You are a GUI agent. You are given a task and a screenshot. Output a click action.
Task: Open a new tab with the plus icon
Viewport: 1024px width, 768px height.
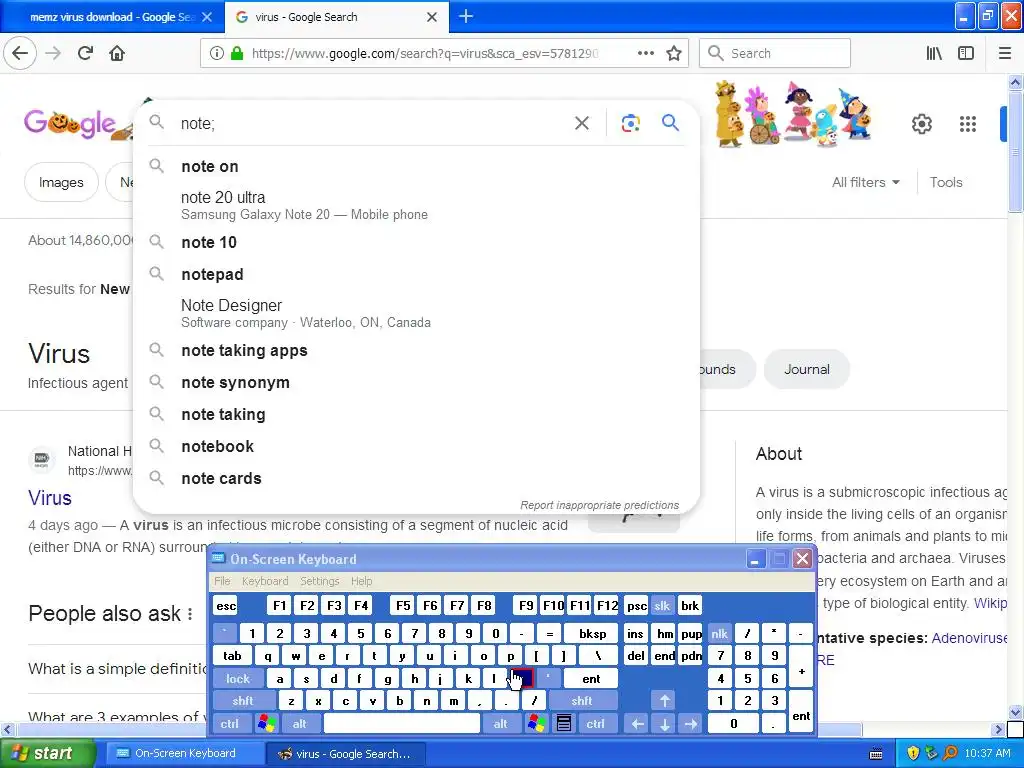coord(466,16)
